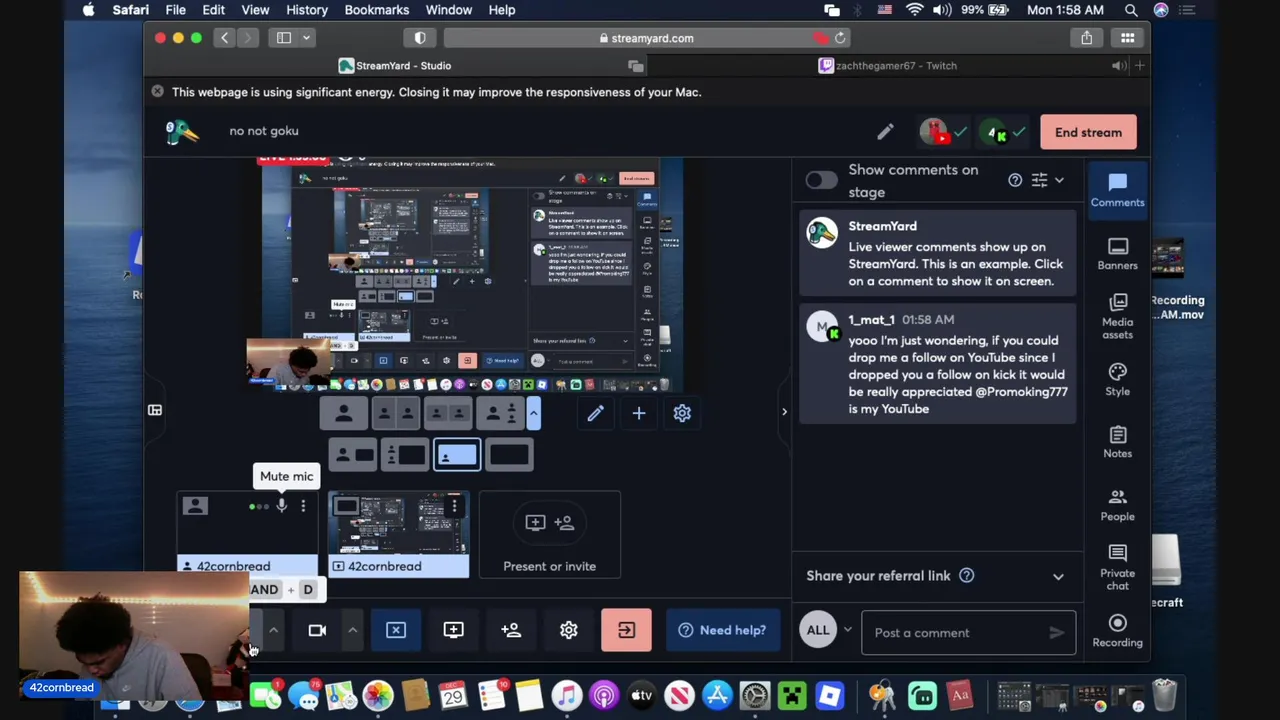The image size is (1280, 720).
Task: Select the person beside screen layout
Action: pyautogui.click(x=353, y=456)
